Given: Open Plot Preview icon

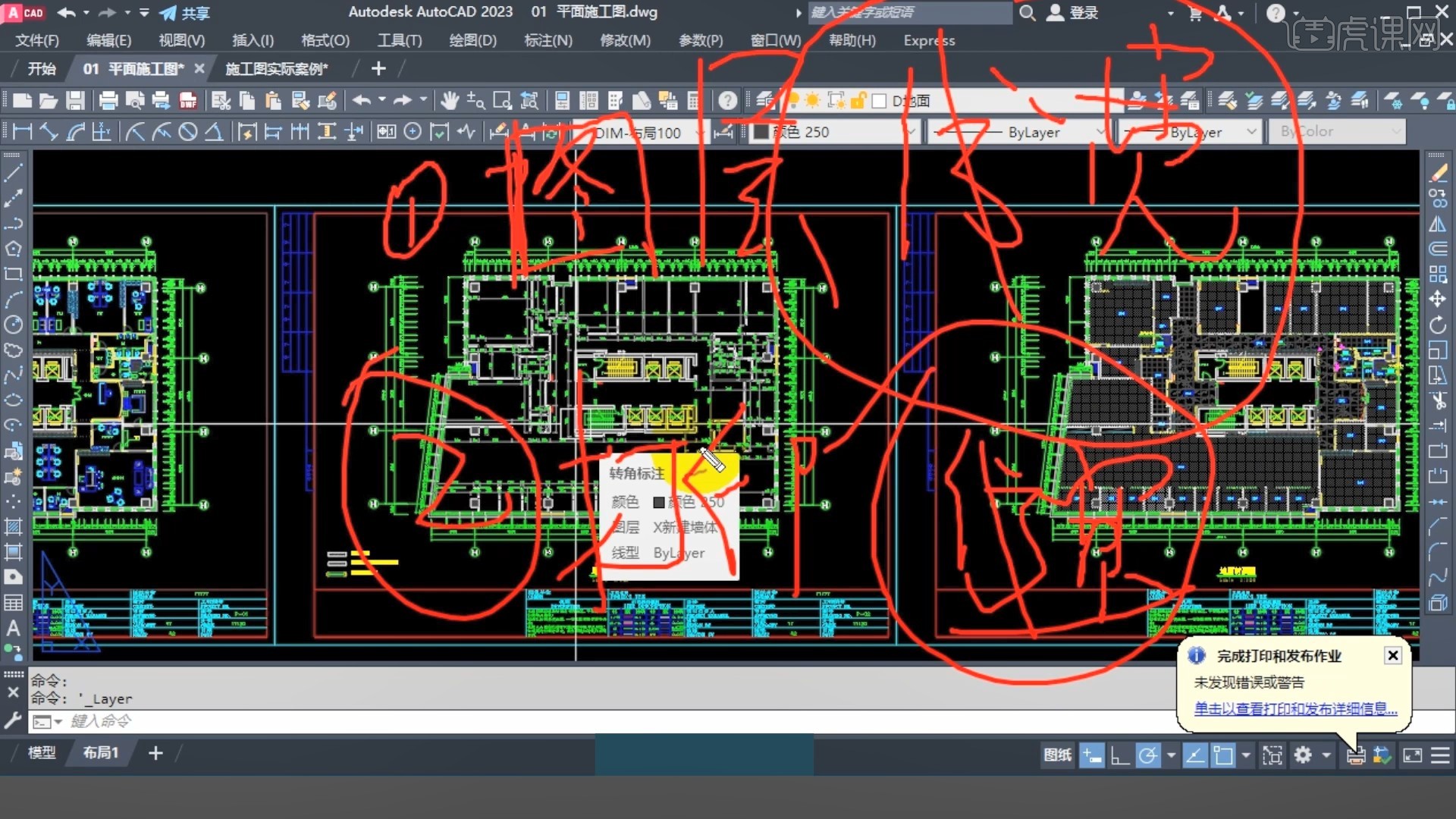Looking at the screenshot, I should 135,101.
